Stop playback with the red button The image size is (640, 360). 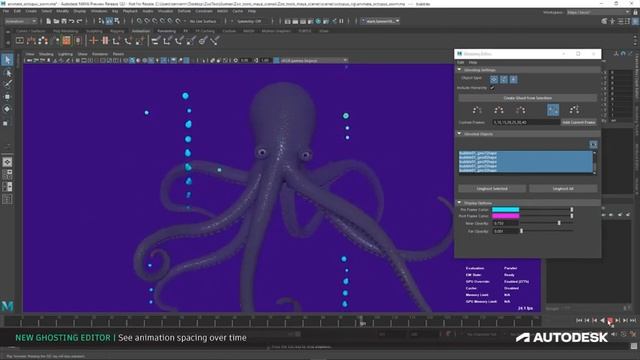(610, 320)
